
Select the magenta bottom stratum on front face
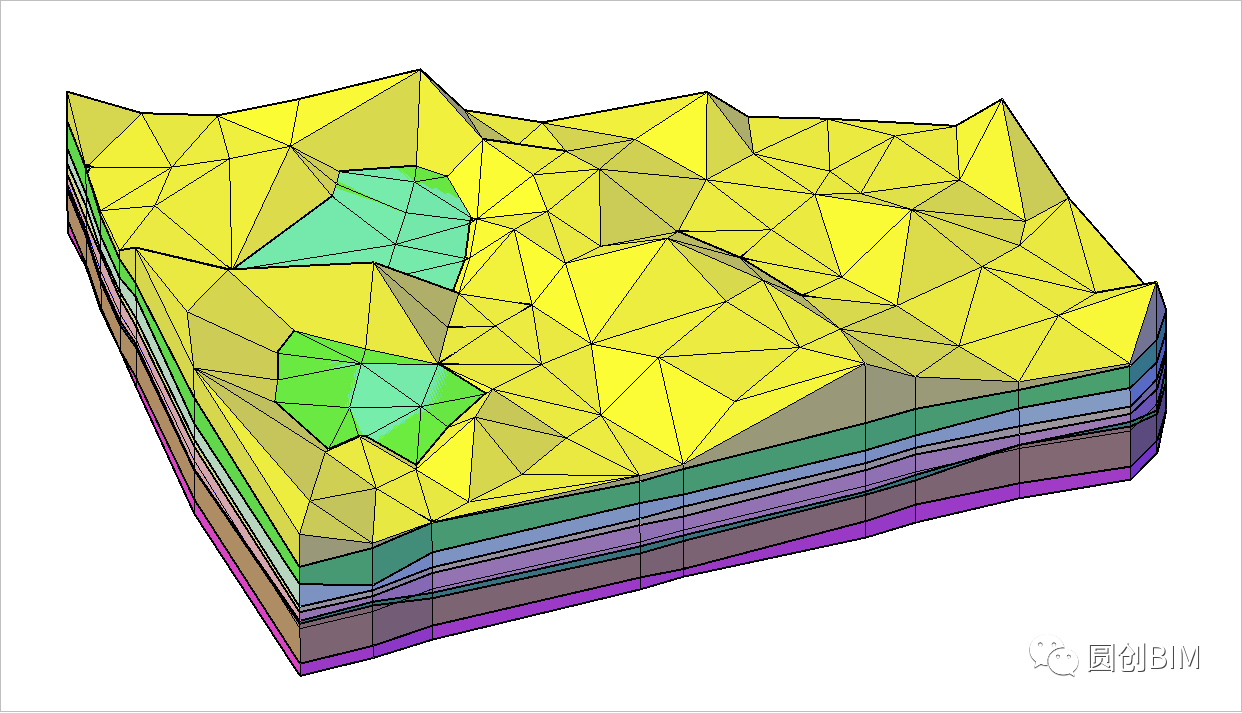pos(715,573)
